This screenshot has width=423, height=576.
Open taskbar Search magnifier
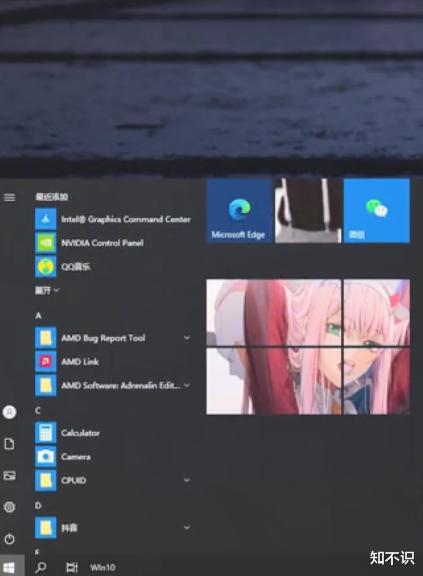40,568
